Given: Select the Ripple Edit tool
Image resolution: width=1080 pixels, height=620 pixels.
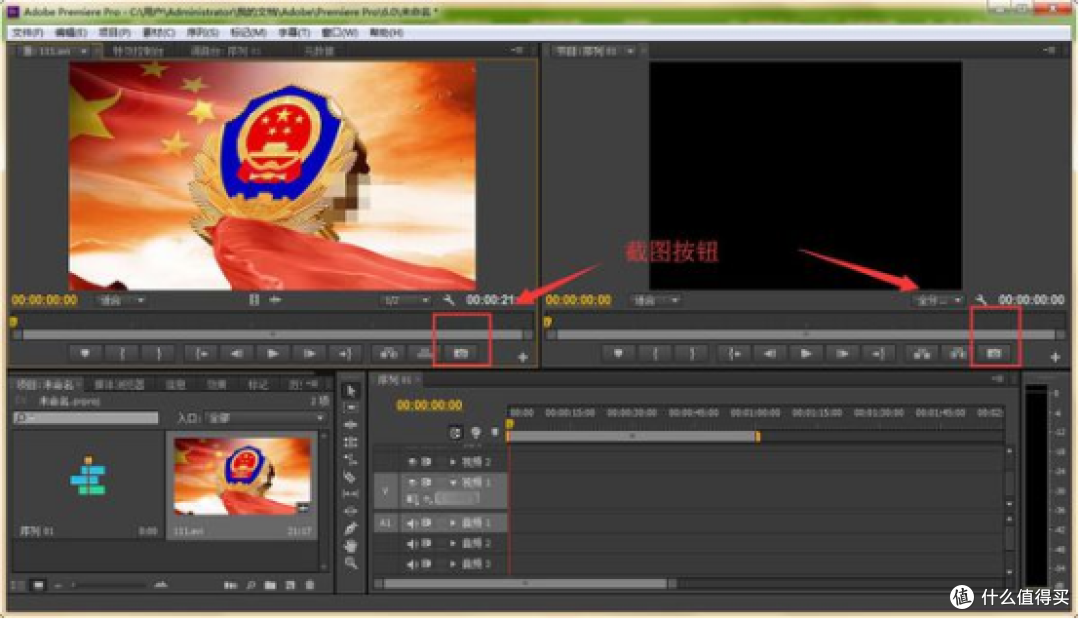Looking at the screenshot, I should click(351, 425).
